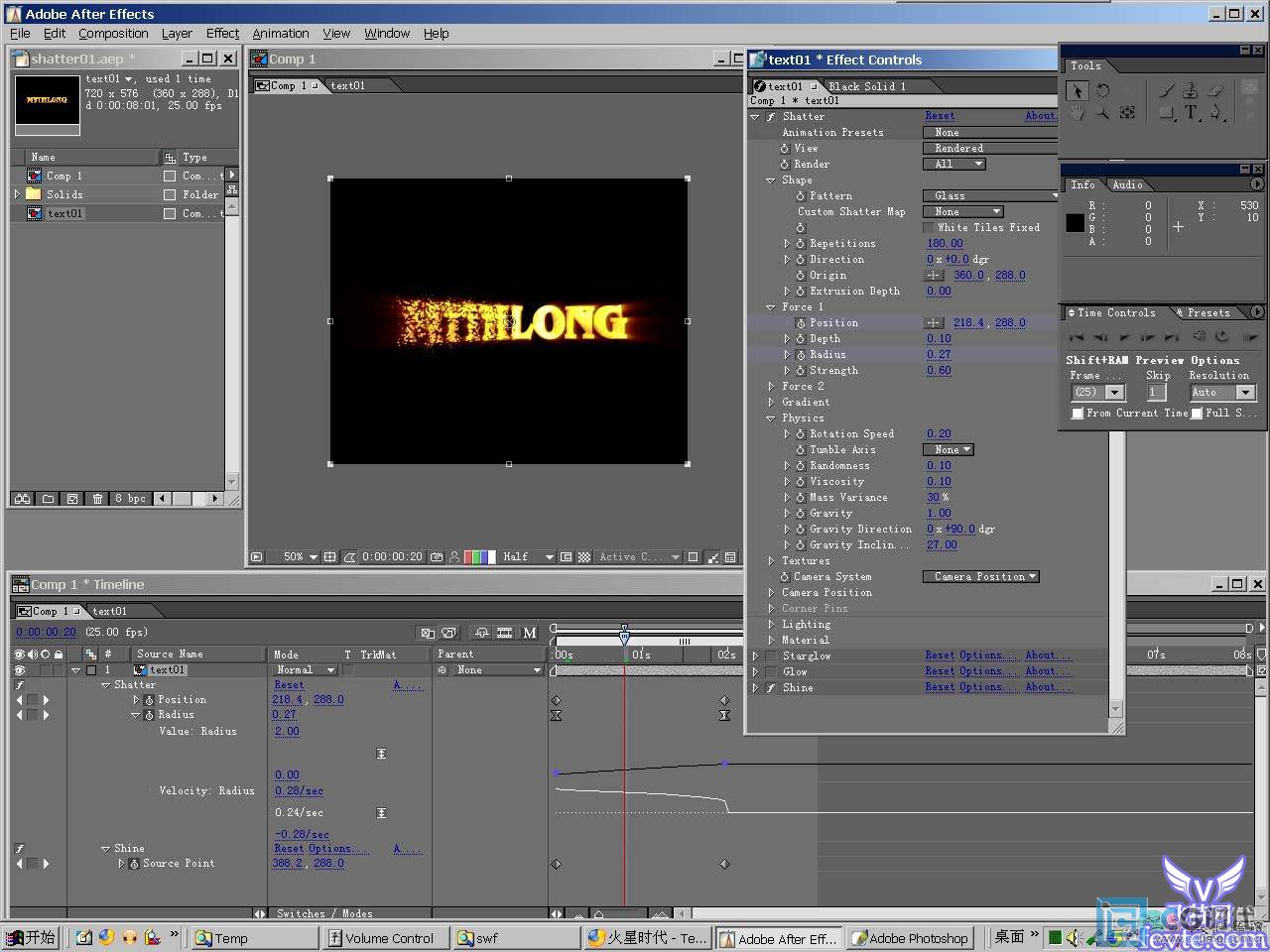The width and height of the screenshot is (1270, 952).
Task: Click the Gravity Inclination value 27.00
Action: tap(942, 545)
